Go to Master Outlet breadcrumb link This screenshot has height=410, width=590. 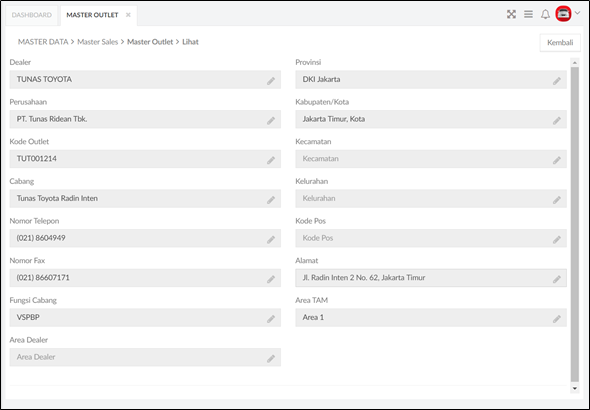(x=150, y=42)
